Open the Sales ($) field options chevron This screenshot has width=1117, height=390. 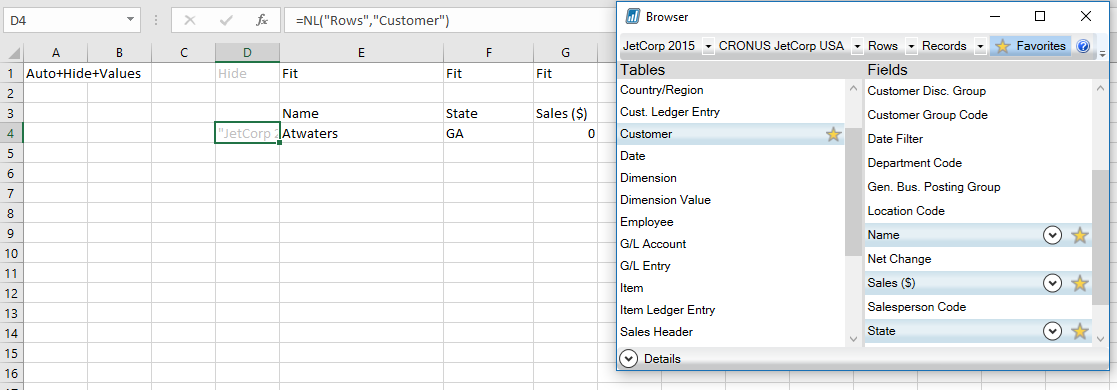1052,283
